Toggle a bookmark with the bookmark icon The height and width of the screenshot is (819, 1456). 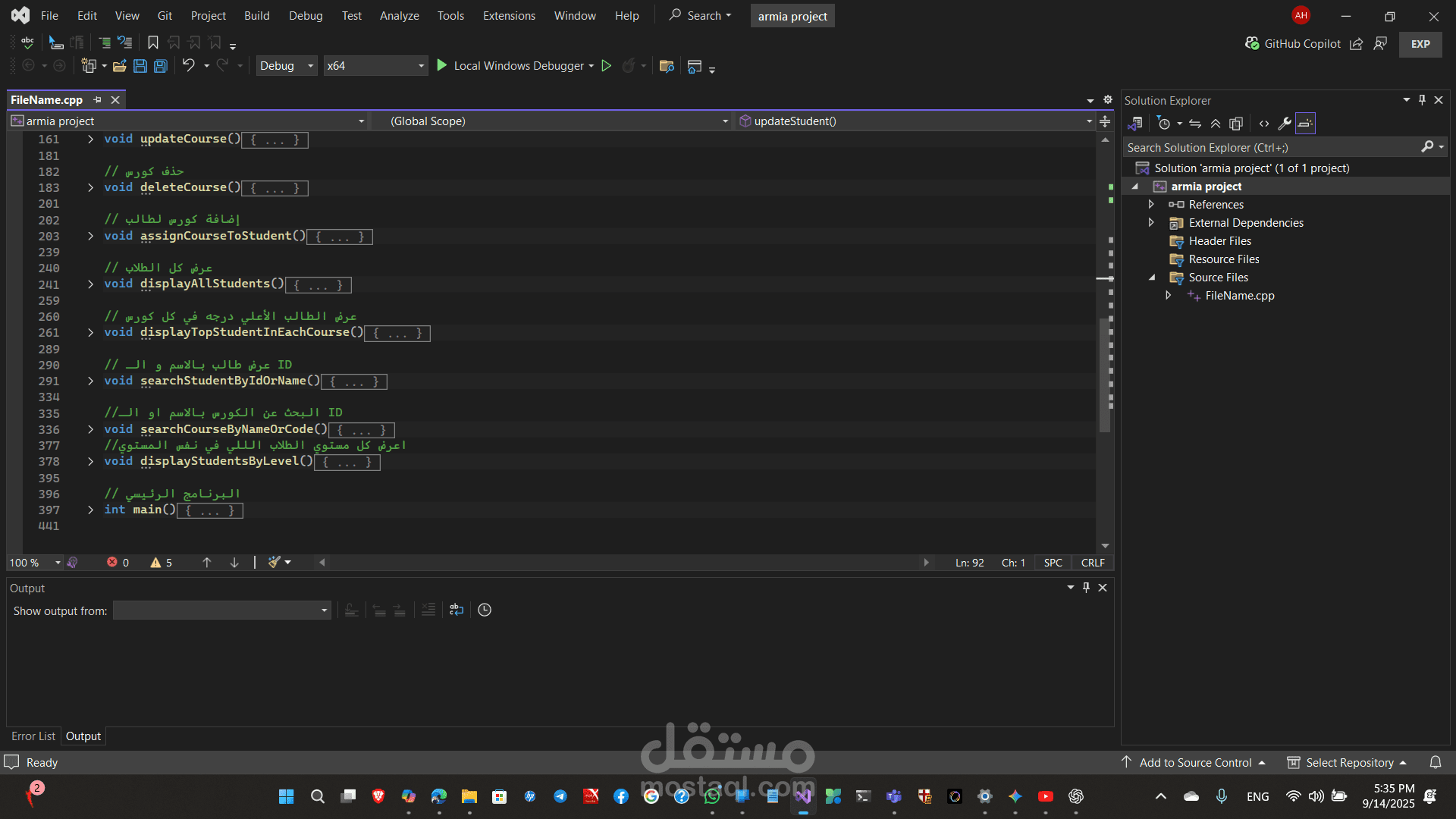pyautogui.click(x=152, y=43)
